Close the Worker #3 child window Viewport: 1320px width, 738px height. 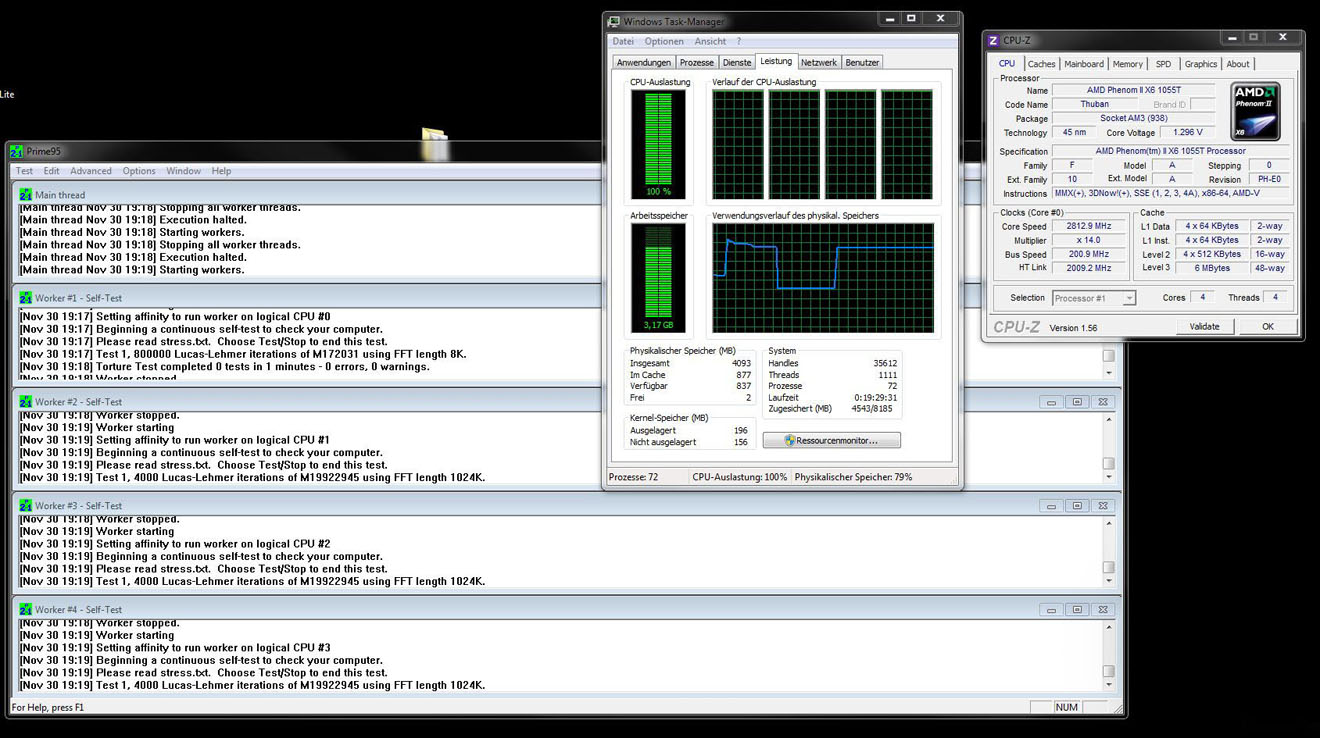coord(1103,506)
